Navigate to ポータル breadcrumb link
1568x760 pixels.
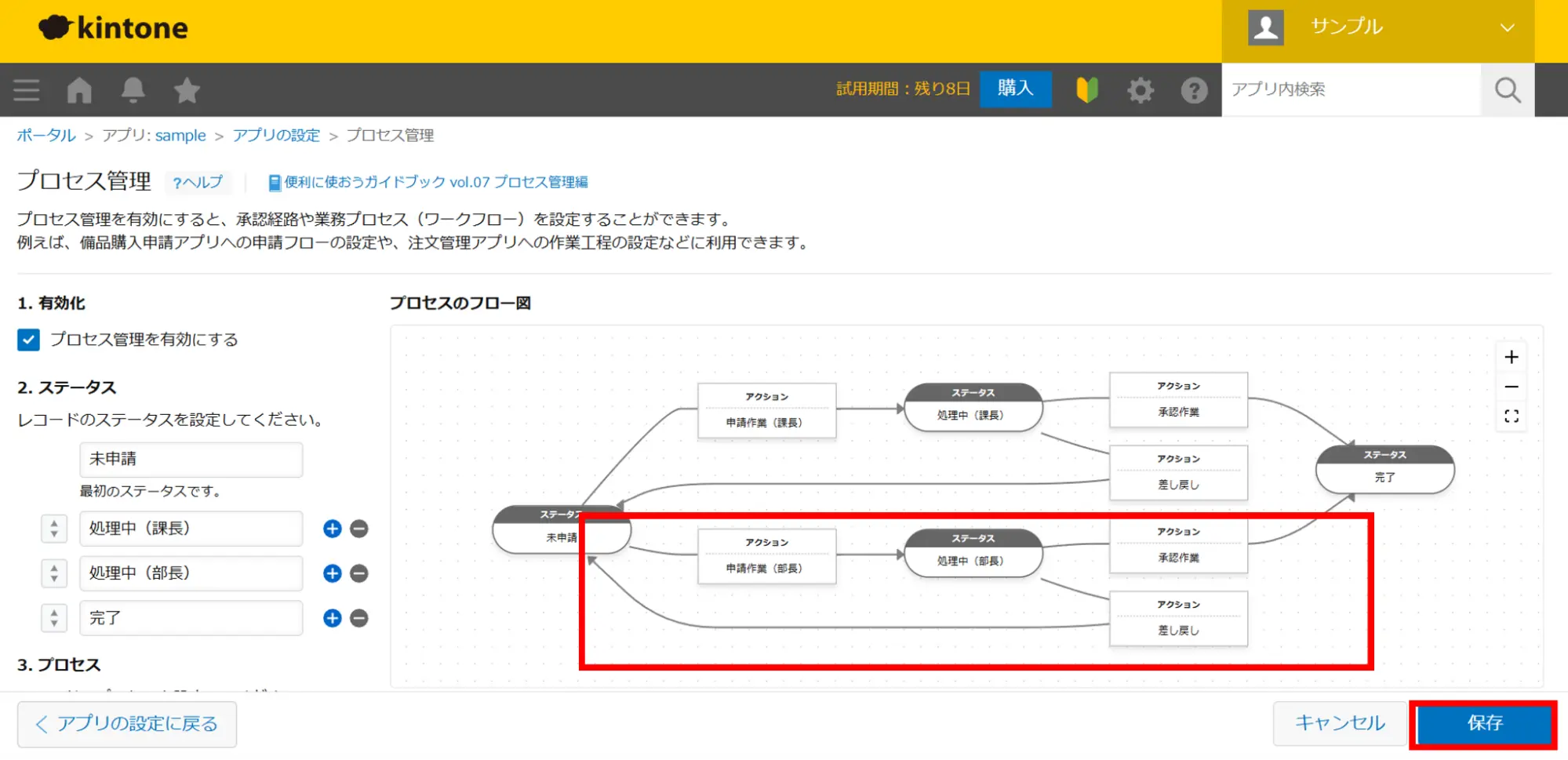point(46,136)
